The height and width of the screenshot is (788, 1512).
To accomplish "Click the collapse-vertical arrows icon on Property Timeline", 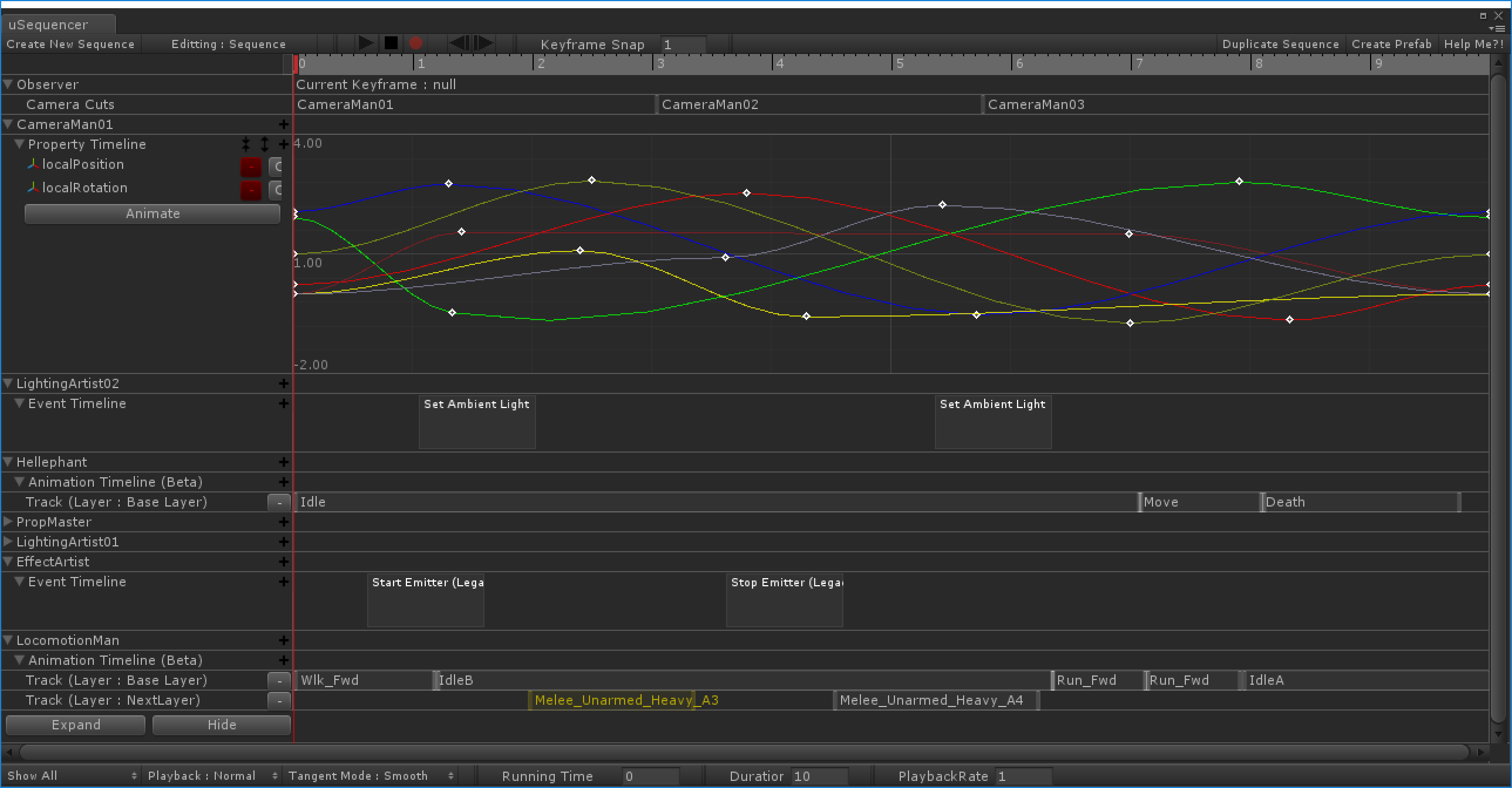I will [x=246, y=144].
